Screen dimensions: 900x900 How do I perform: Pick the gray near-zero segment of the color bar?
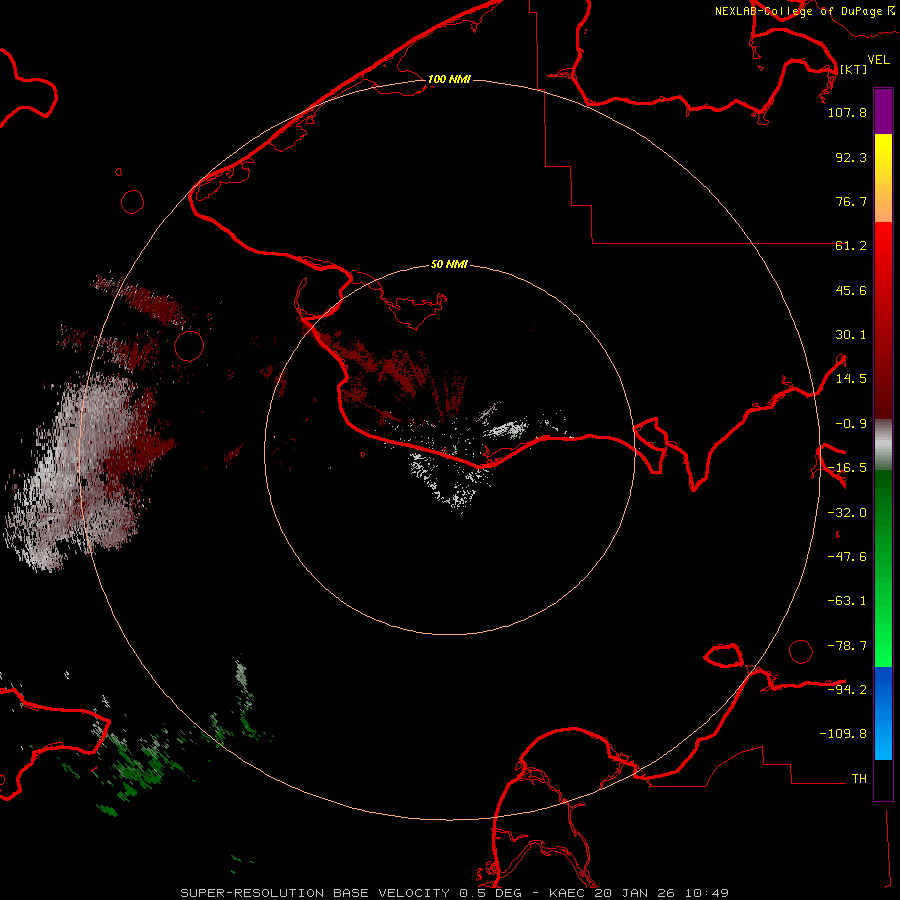click(x=883, y=445)
